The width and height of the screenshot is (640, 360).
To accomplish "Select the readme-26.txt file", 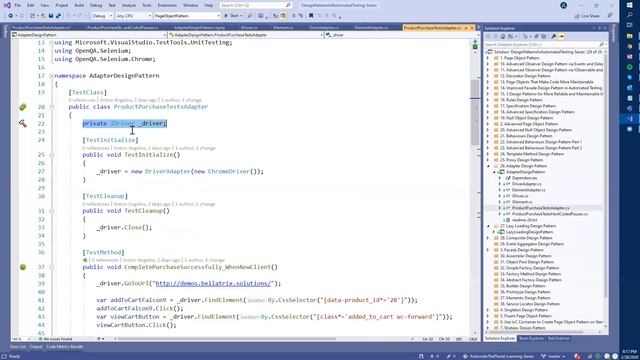I will (x=524, y=220).
